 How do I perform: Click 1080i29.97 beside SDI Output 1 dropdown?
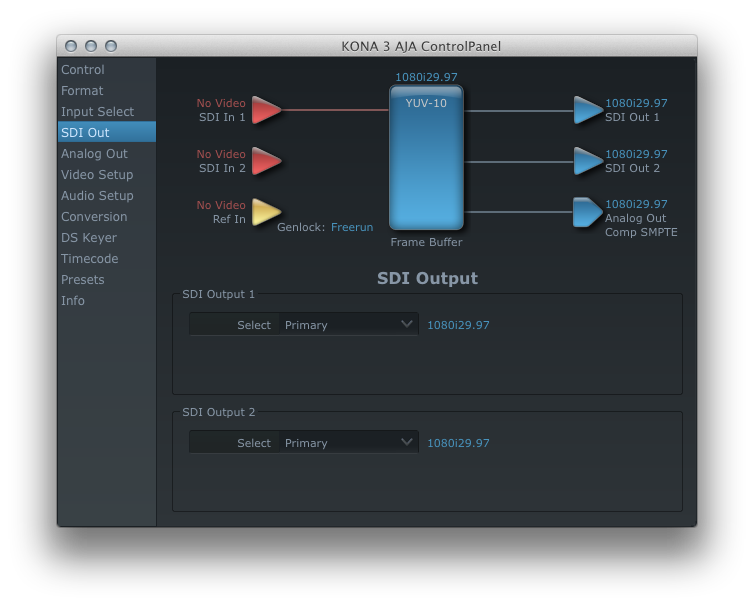[458, 325]
